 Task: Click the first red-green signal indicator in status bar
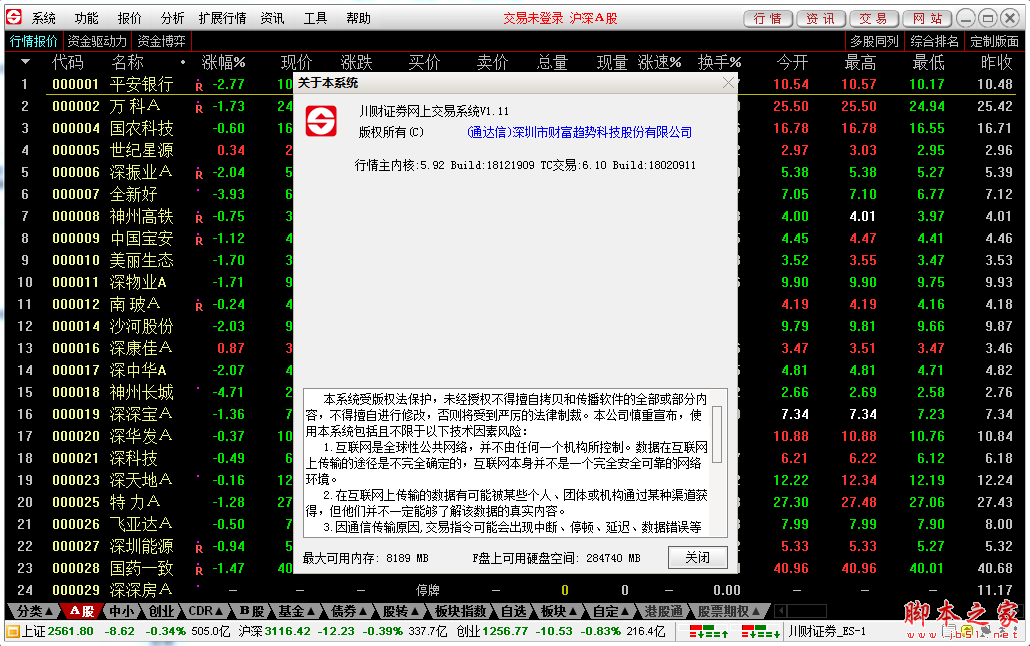708,632
